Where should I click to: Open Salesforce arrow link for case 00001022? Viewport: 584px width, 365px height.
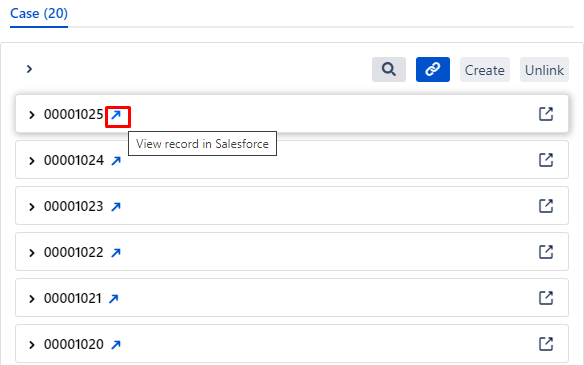116,253
